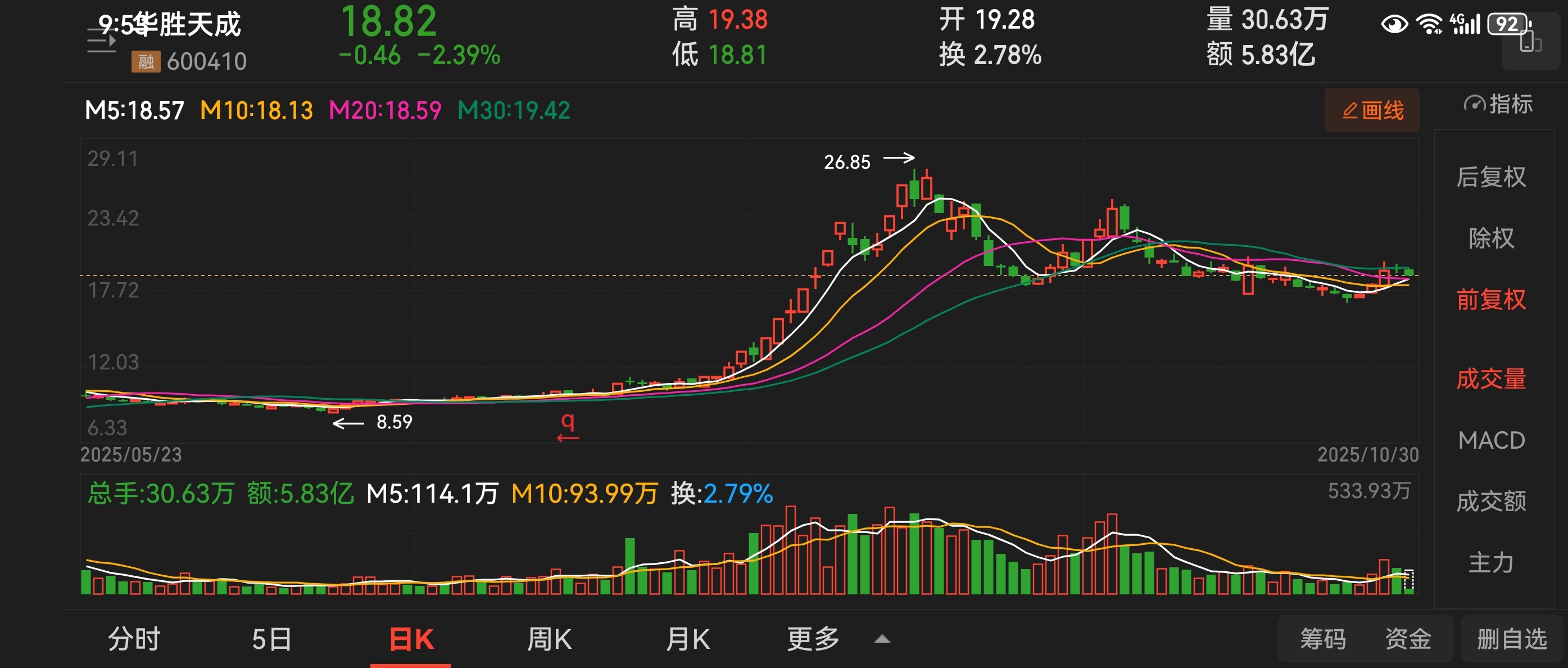Viewport: 1568px width, 668px height.
Task: Switch to the 分时 tab
Action: tap(134, 639)
